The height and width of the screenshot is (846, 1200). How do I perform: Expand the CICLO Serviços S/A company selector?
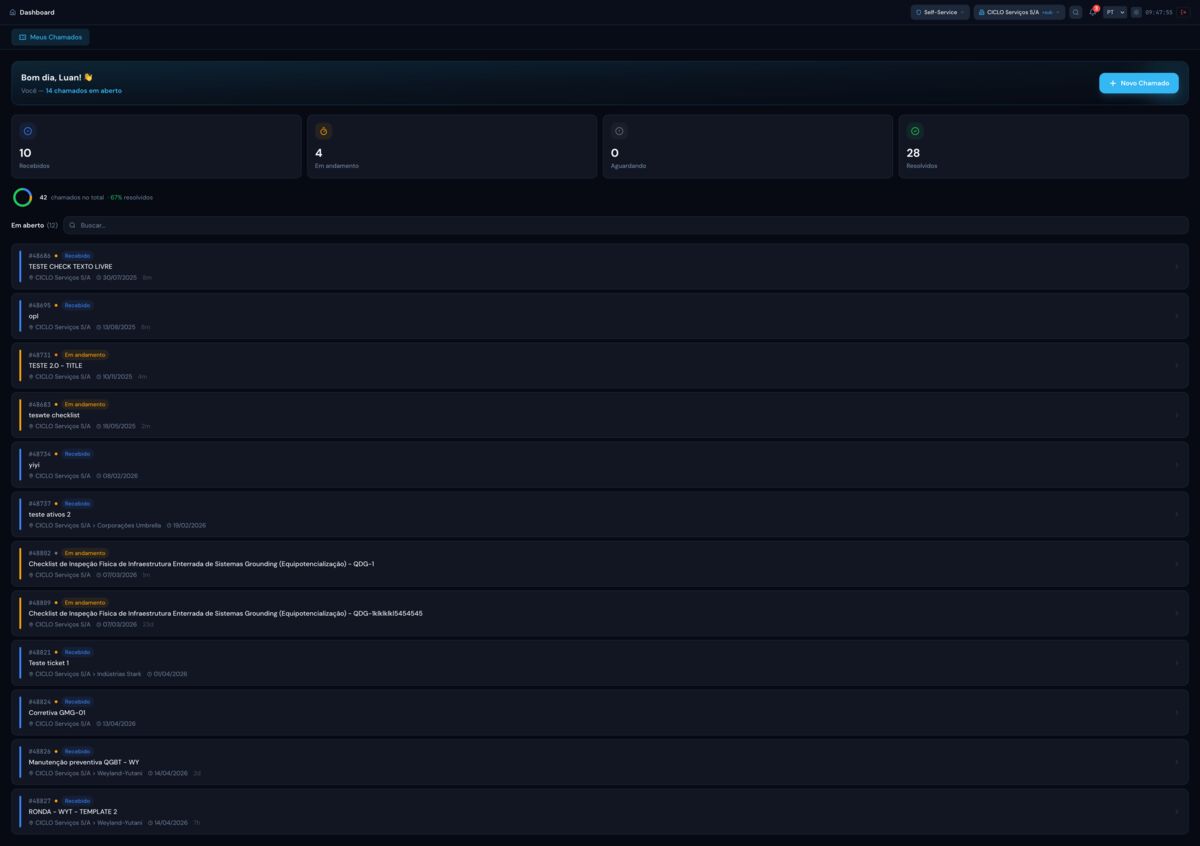(x=1019, y=13)
